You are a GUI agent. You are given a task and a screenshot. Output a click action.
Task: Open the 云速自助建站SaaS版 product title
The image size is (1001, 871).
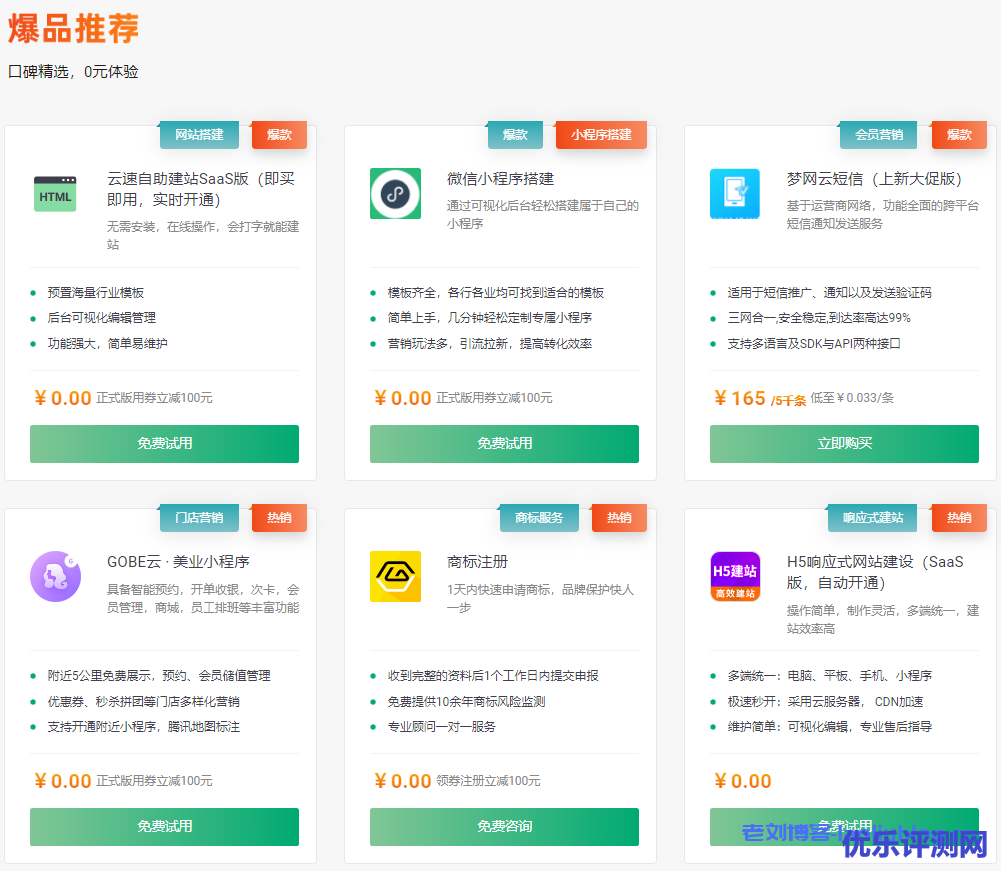click(201, 189)
